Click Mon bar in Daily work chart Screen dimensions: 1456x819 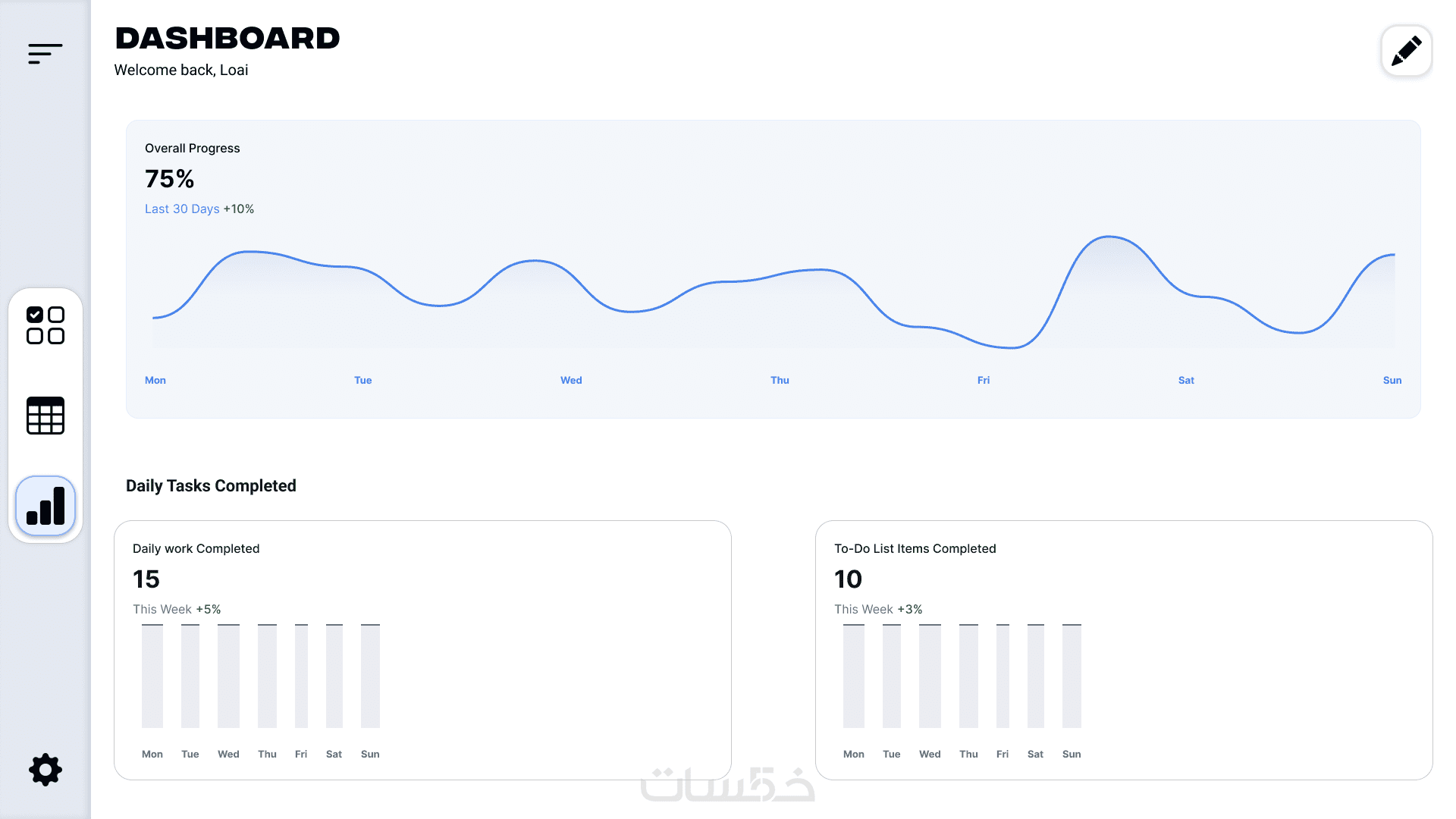coord(152,676)
